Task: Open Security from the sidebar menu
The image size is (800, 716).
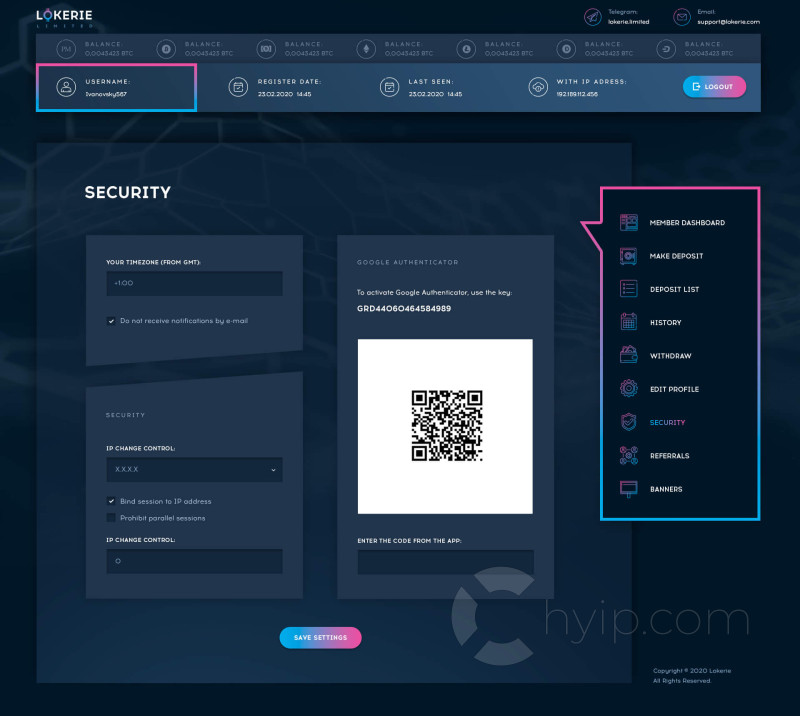Action: (x=667, y=423)
